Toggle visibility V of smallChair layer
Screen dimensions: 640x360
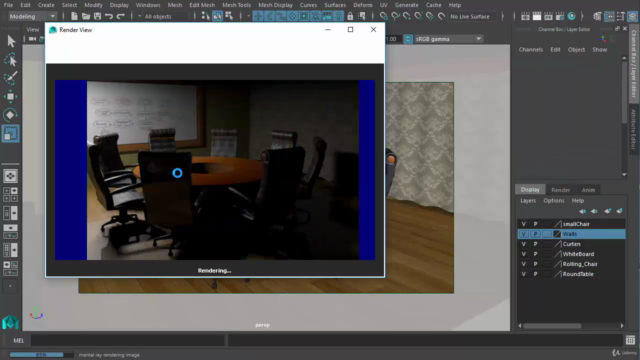(523, 224)
